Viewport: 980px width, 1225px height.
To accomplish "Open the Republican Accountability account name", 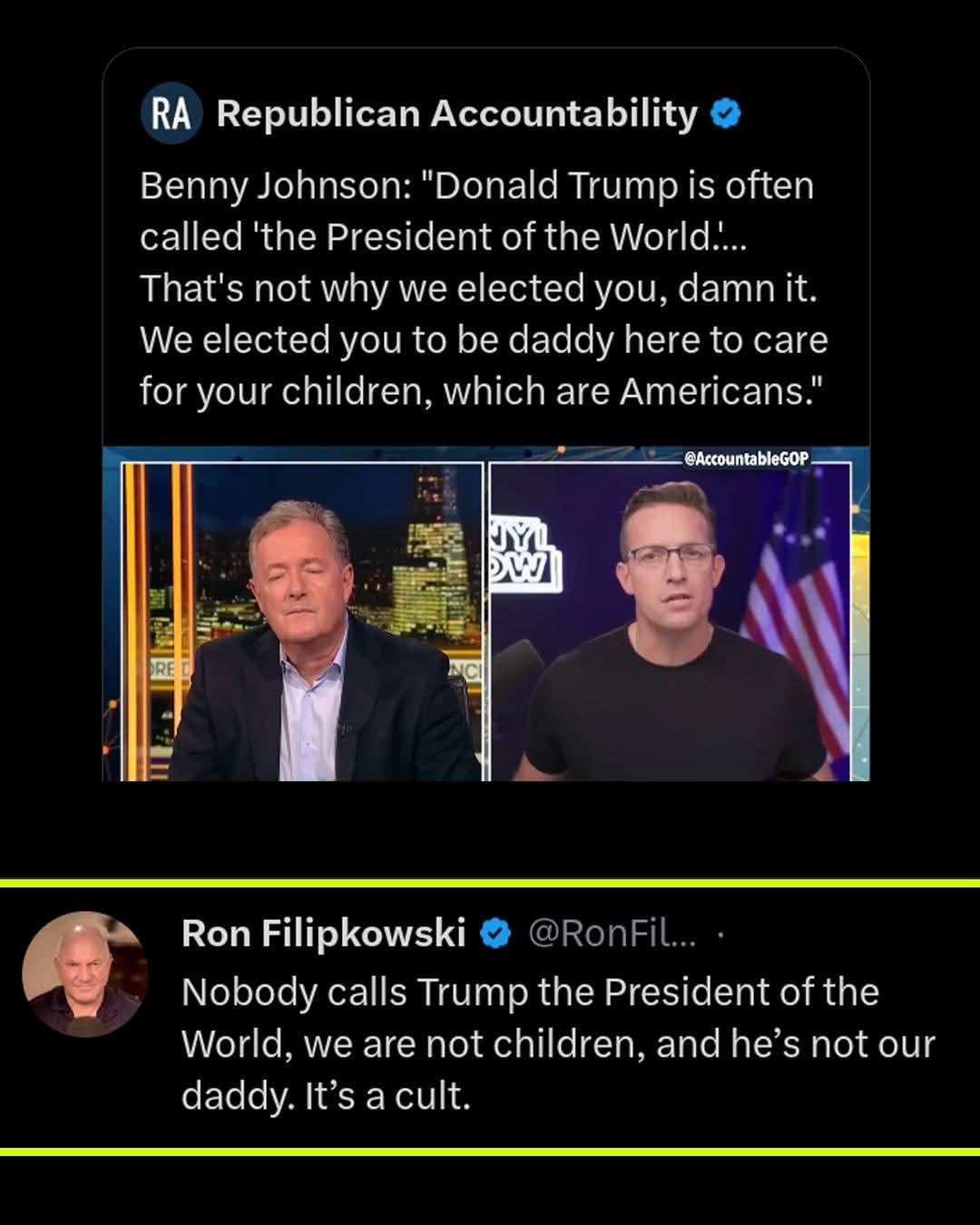I will pos(456,114).
